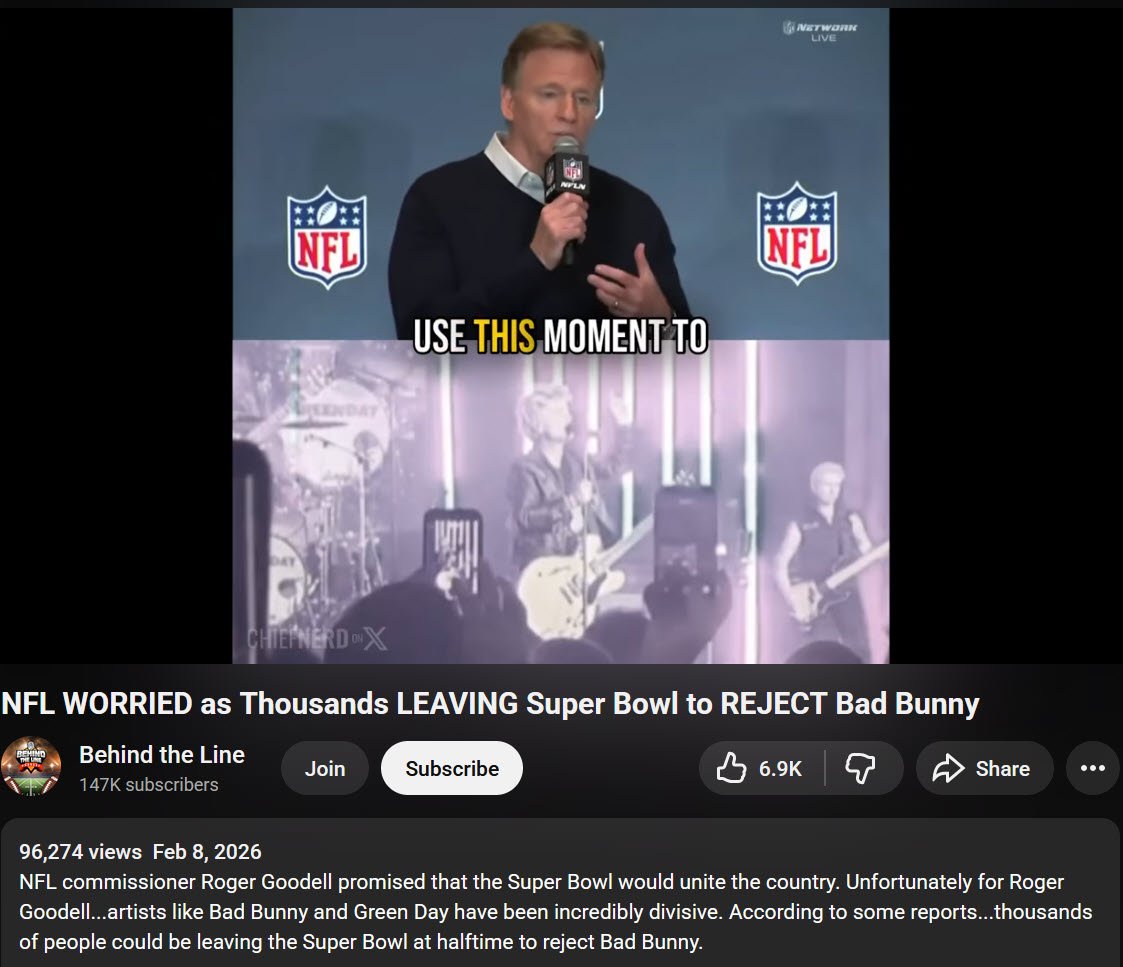Click the Share arrow icon

(x=948, y=768)
